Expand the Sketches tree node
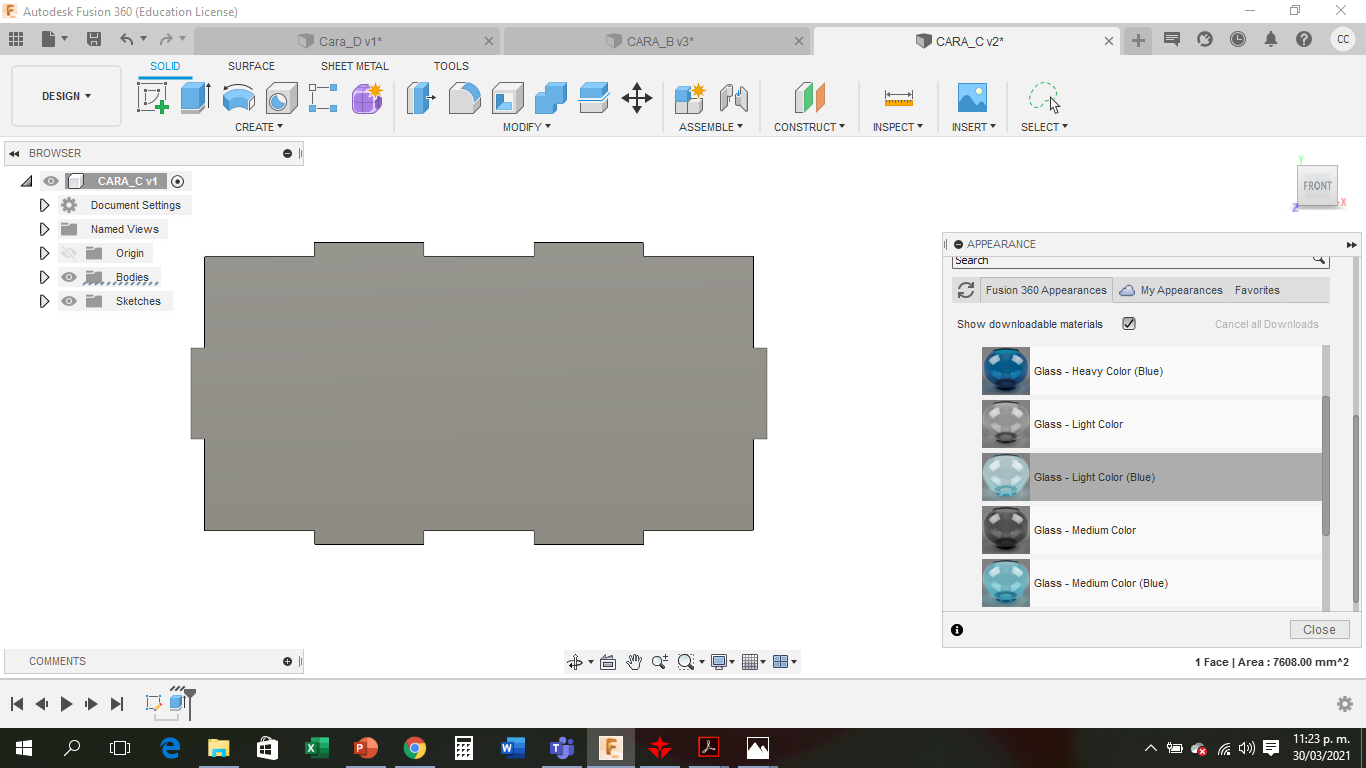This screenshot has height=768, width=1366. point(44,301)
